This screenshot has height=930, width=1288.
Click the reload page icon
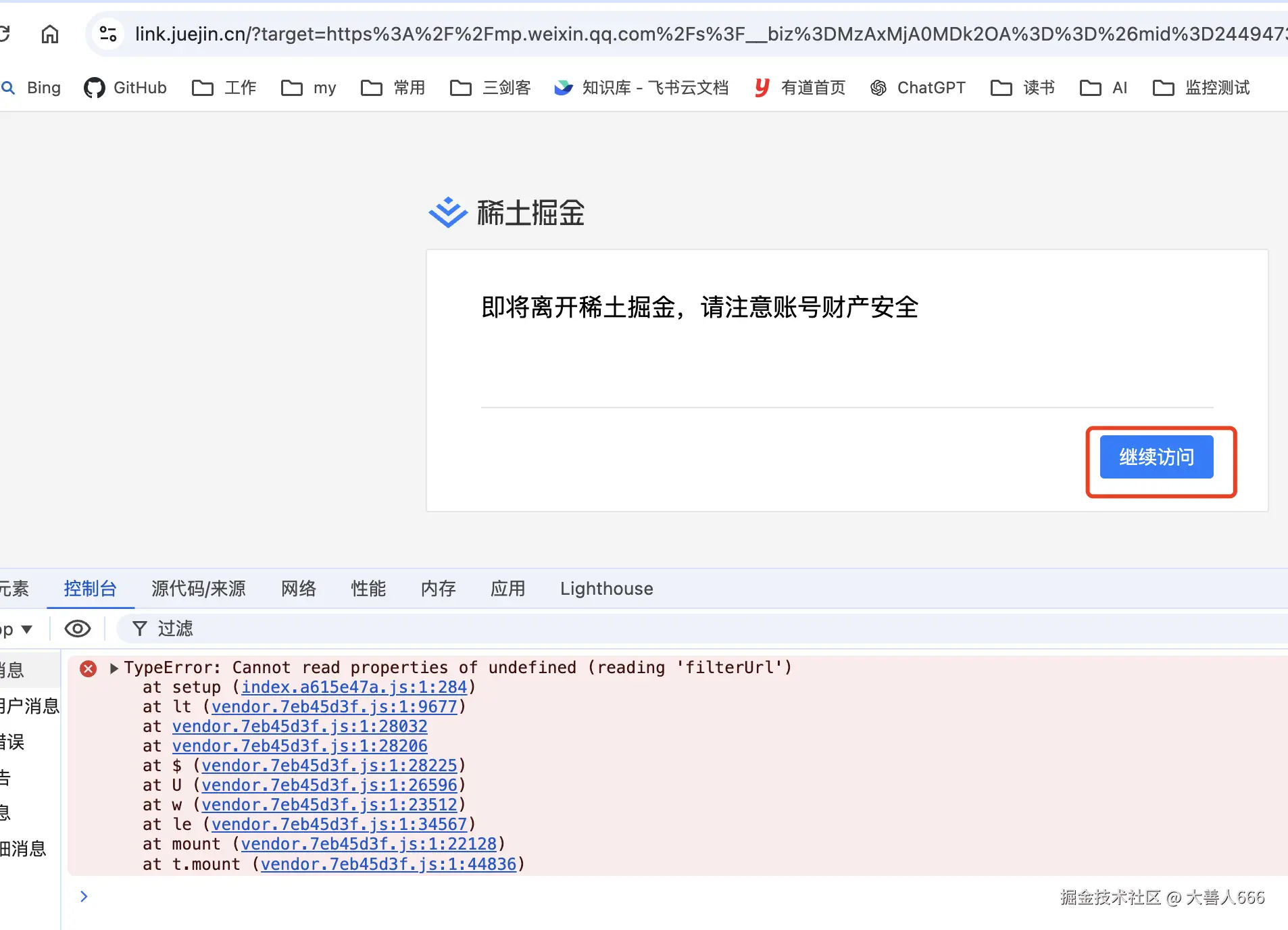5,34
